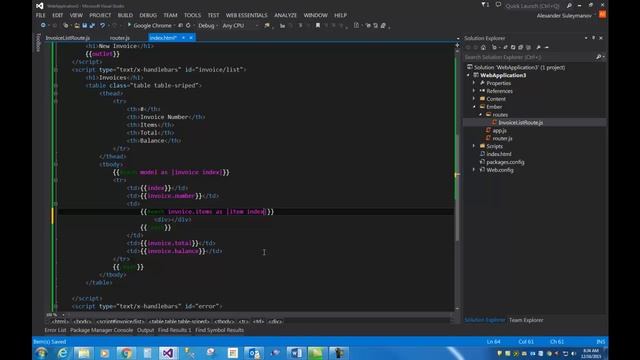Select index.html in Solution Explorer tree
Screen dimensions: 640x360
(x=499, y=154)
